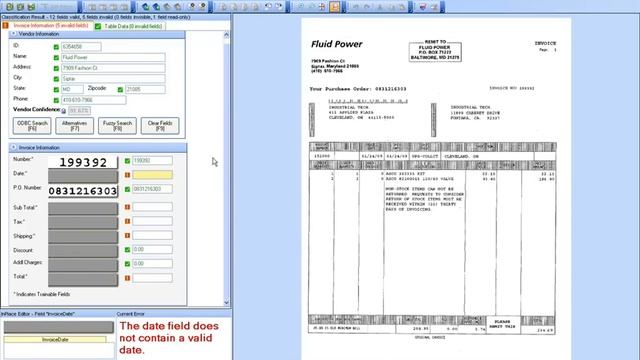Click the PLEASE REMIT THIS box on the invoice
The height and width of the screenshot is (360, 640).
503,324
